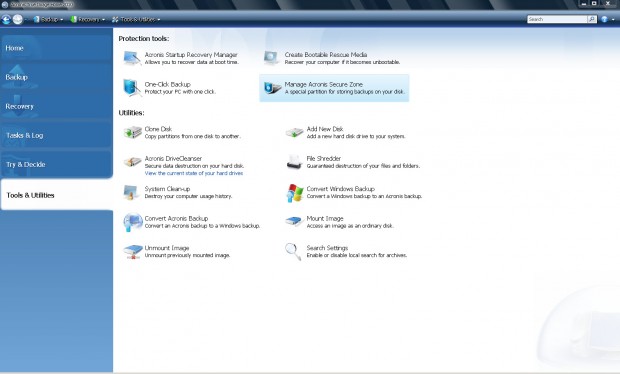
Task: Click 'Unmount previously mounted image.' description
Action: (x=187, y=255)
